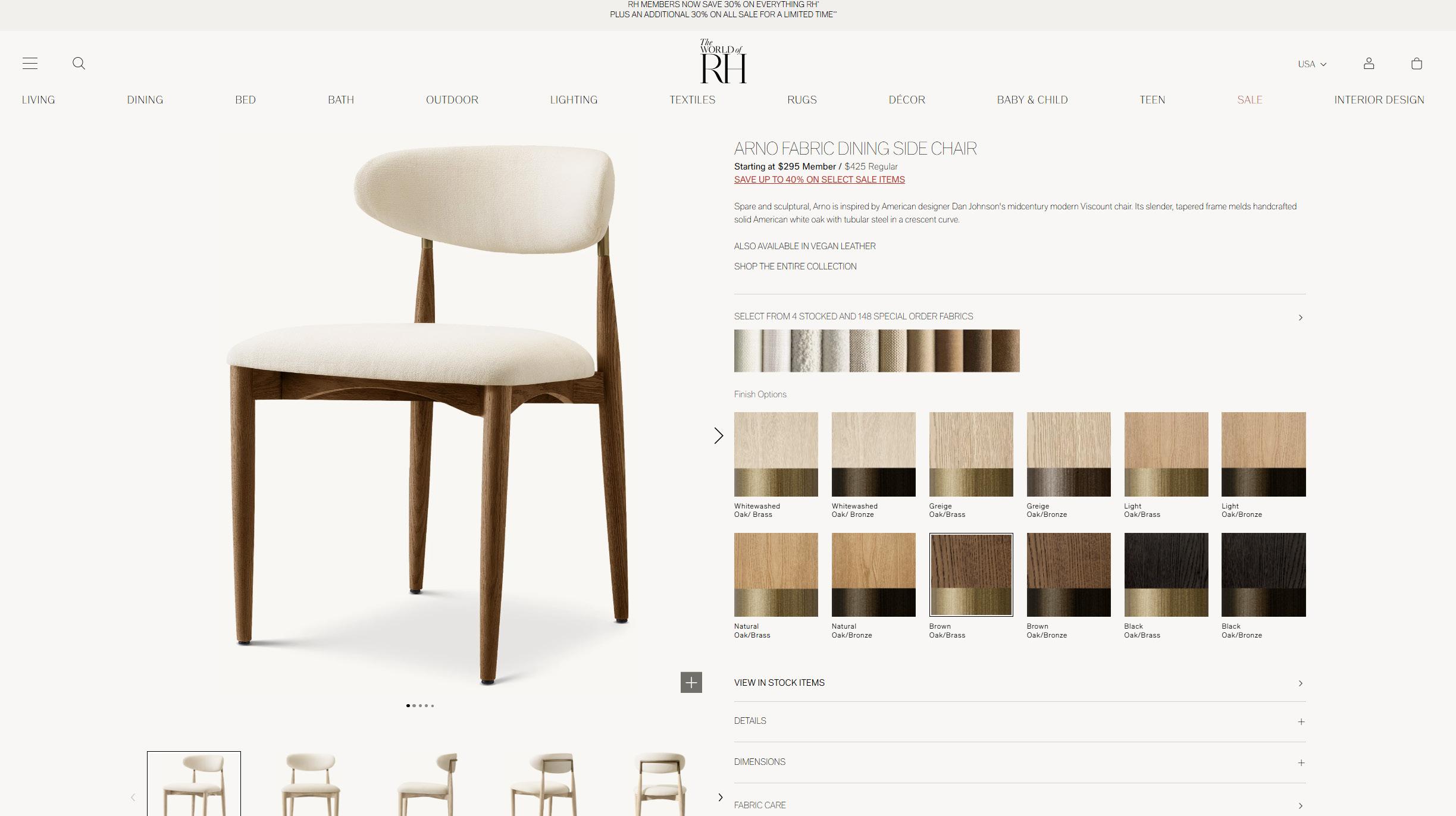Go to the Sale category
1456x816 pixels.
(x=1249, y=100)
